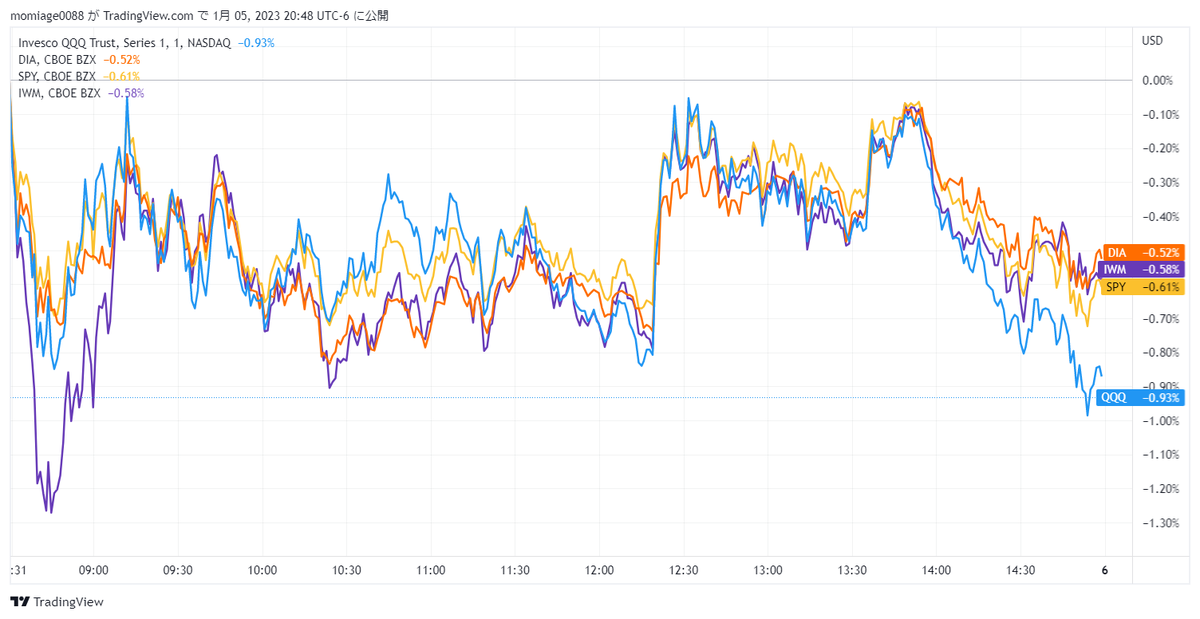Screen dimensions: 1200x619
Task: Click the 14:00 time axis label
Action: pyautogui.click(x=937, y=570)
